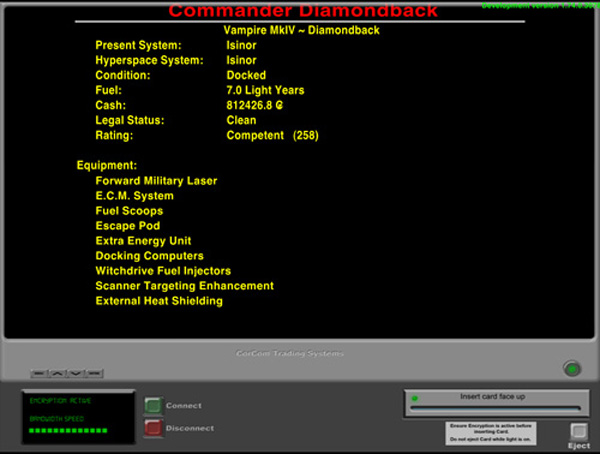Image resolution: width=600 pixels, height=454 pixels.
Task: Click the down arrow monitor button
Action: [x=75, y=373]
